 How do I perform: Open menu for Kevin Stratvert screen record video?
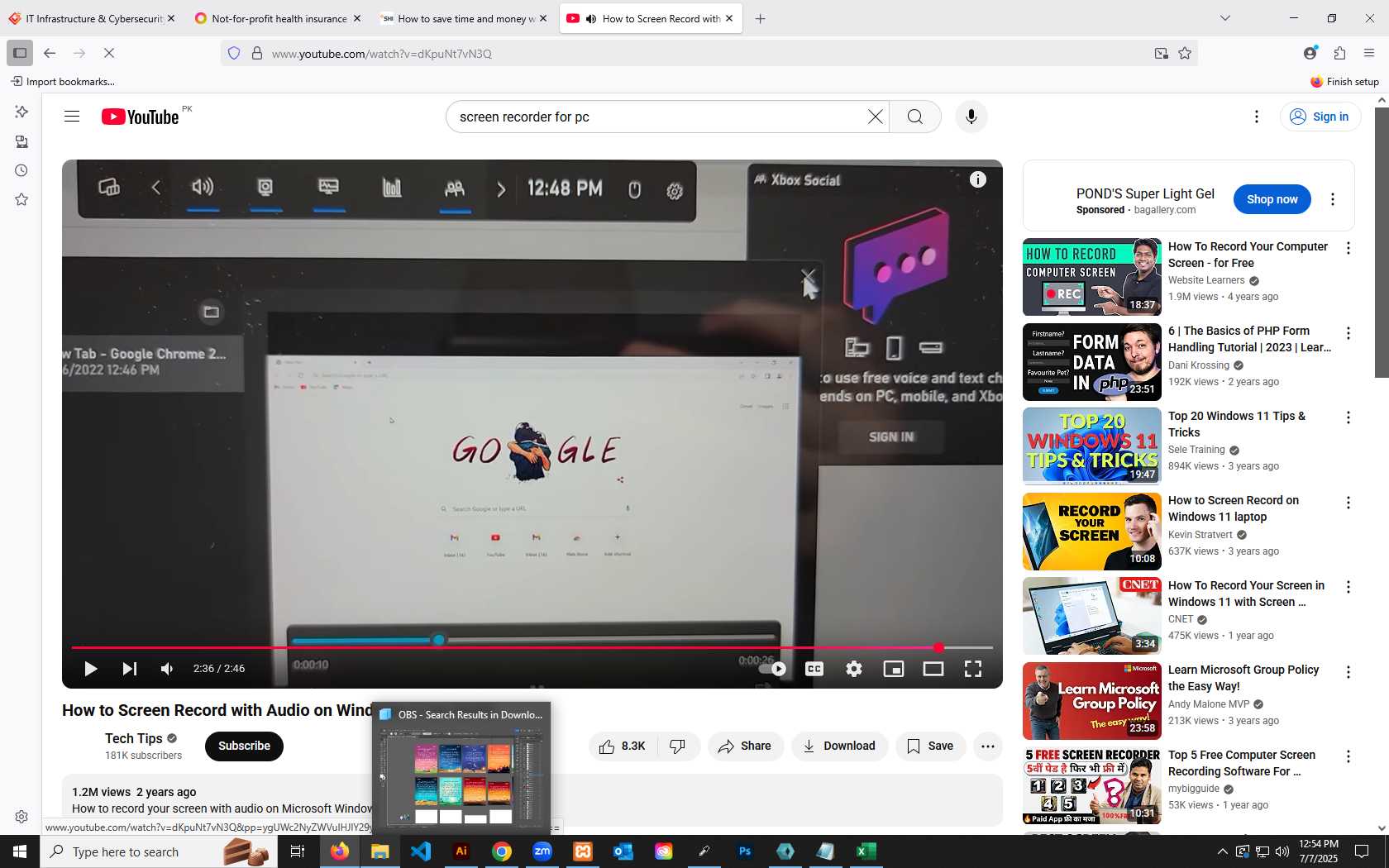click(x=1348, y=503)
